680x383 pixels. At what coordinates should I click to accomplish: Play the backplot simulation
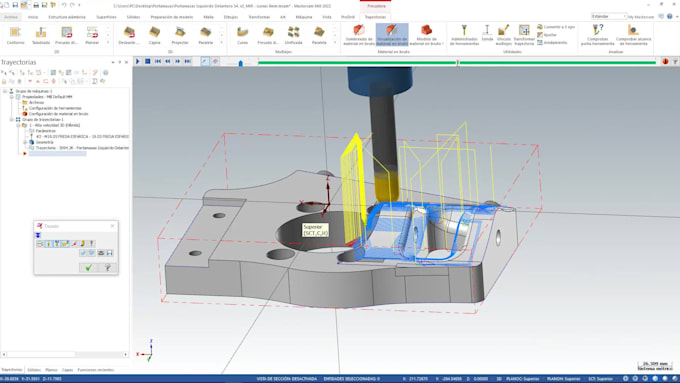pos(138,62)
